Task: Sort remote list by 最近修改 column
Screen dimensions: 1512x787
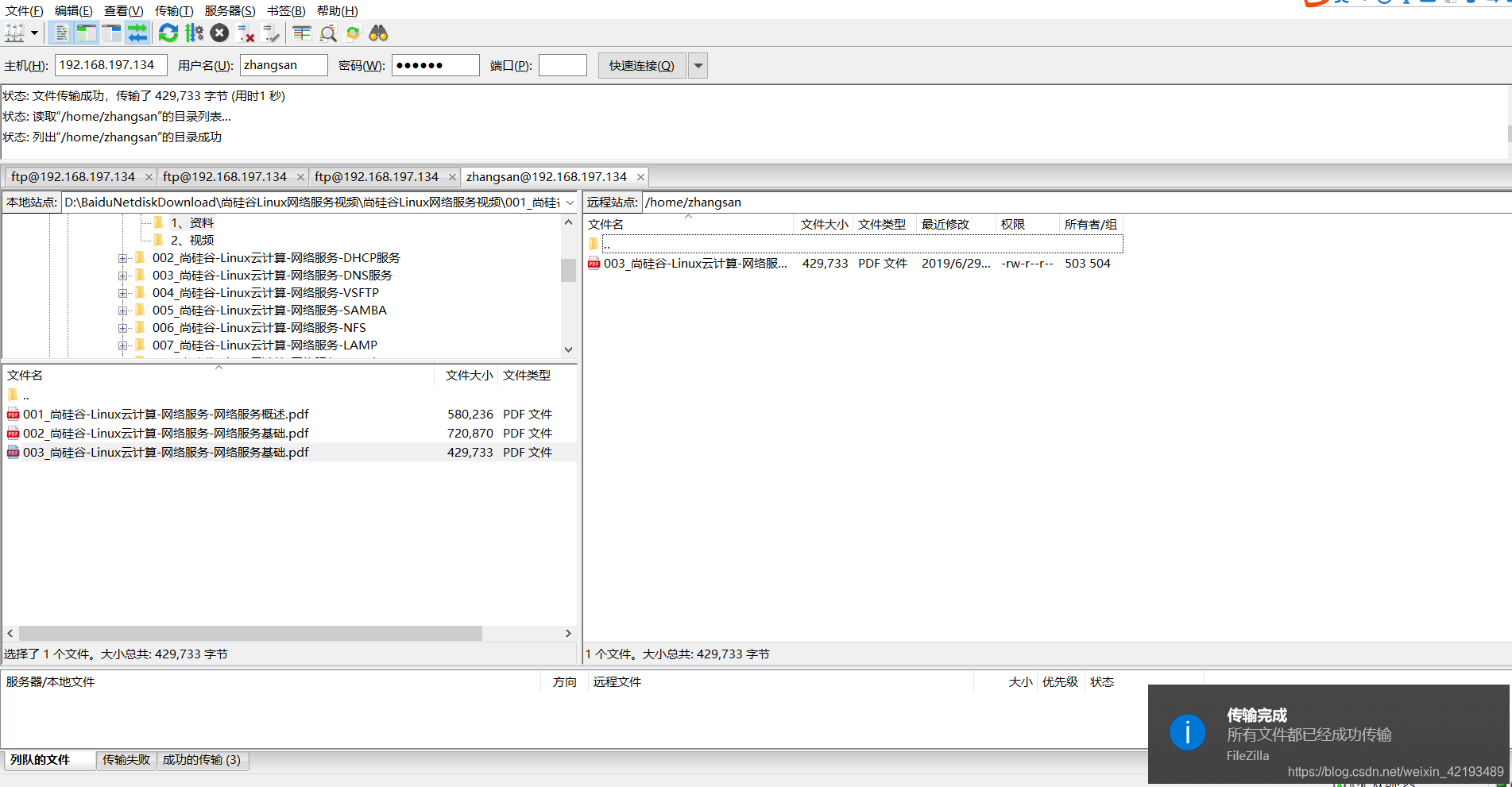Action: click(x=956, y=225)
